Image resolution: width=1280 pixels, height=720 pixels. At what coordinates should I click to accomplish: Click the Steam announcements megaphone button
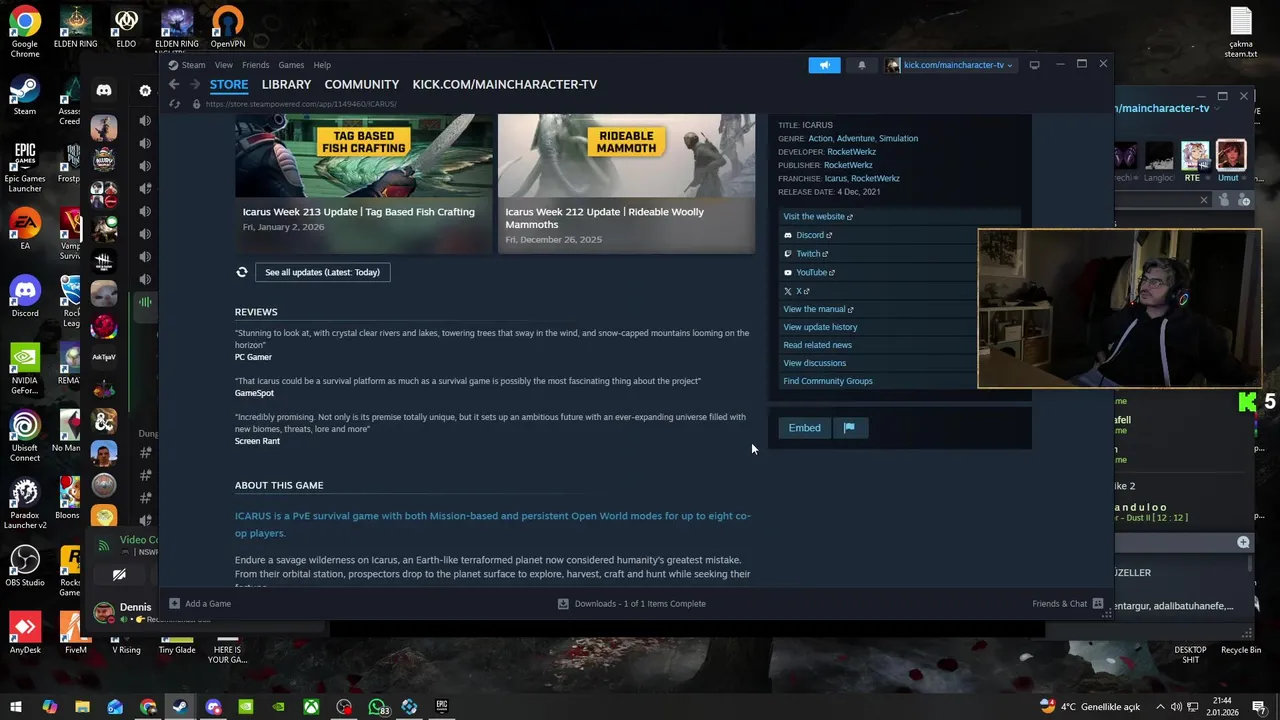[x=824, y=65]
